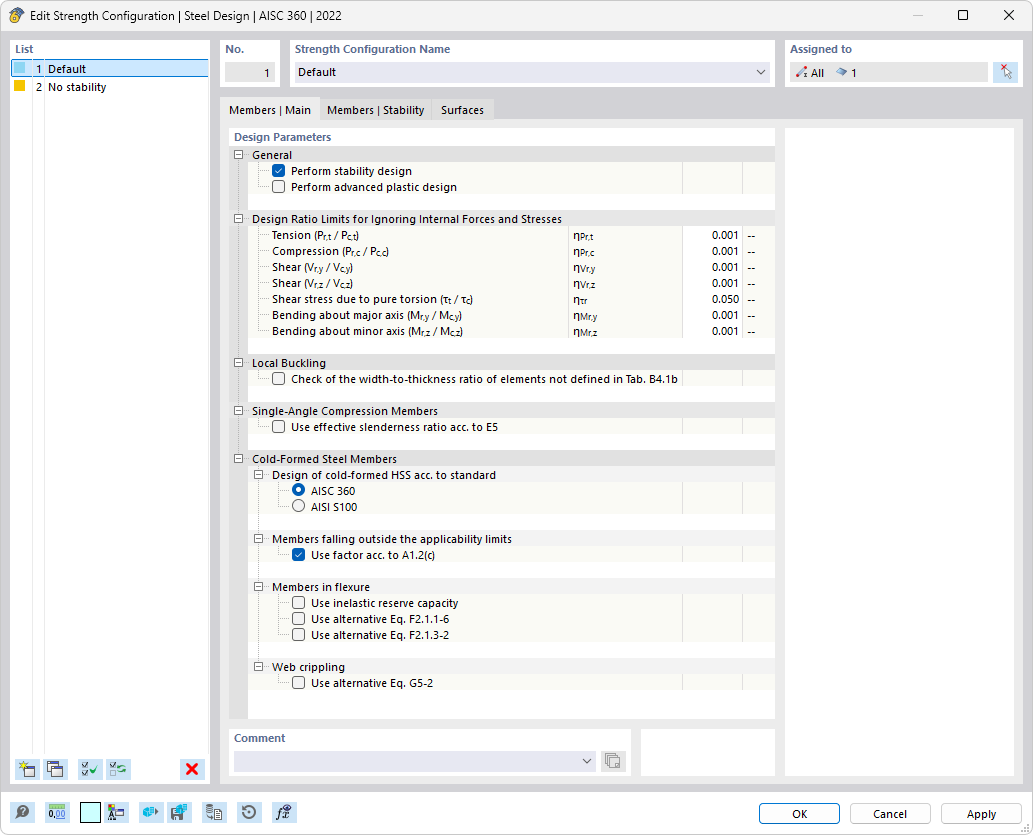Viewport: 1033px width, 835px height.
Task: Click the light blue color swatch in bottom toolbar
Action: (x=90, y=812)
